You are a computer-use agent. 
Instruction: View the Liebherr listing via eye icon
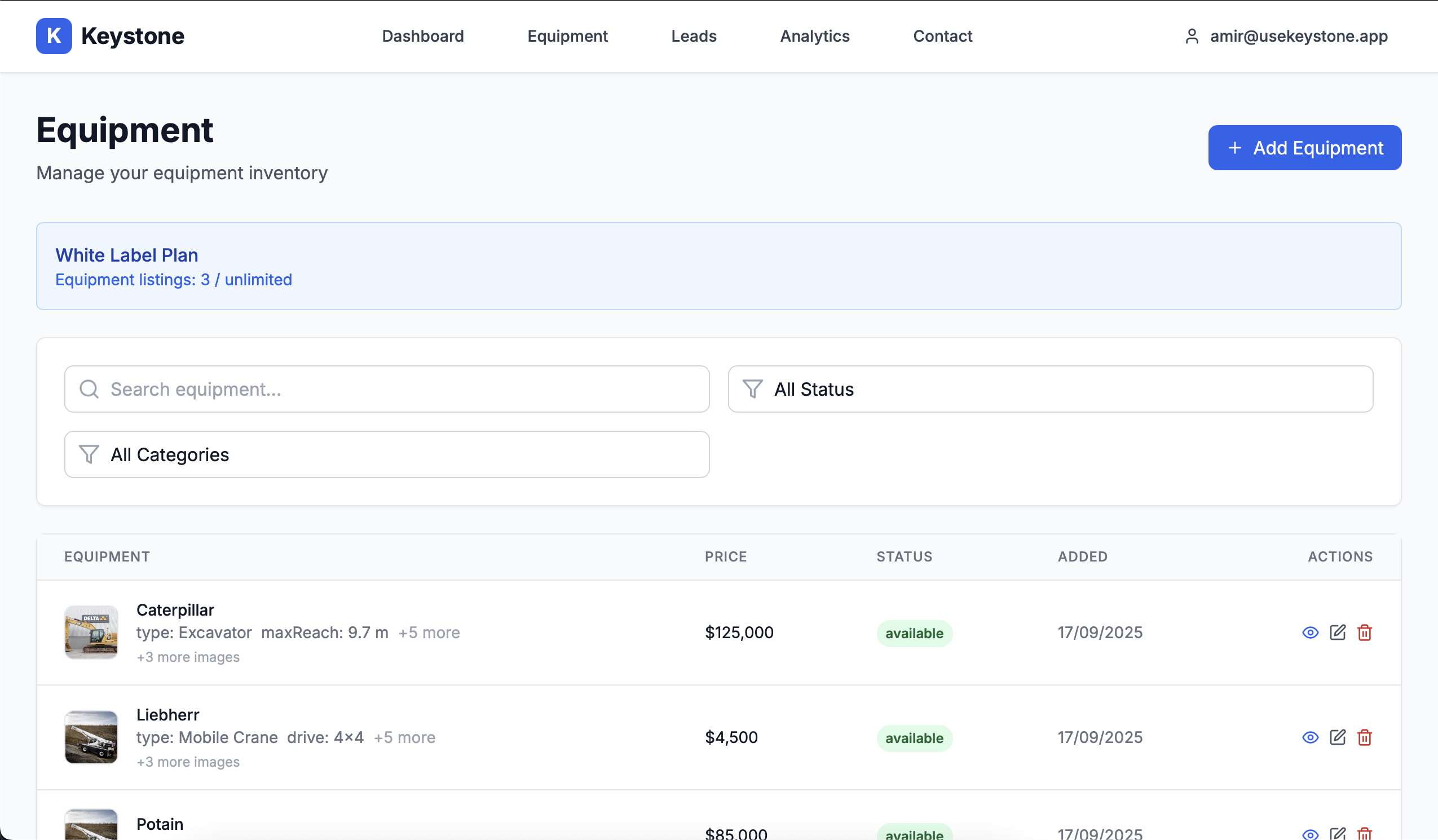tap(1310, 737)
